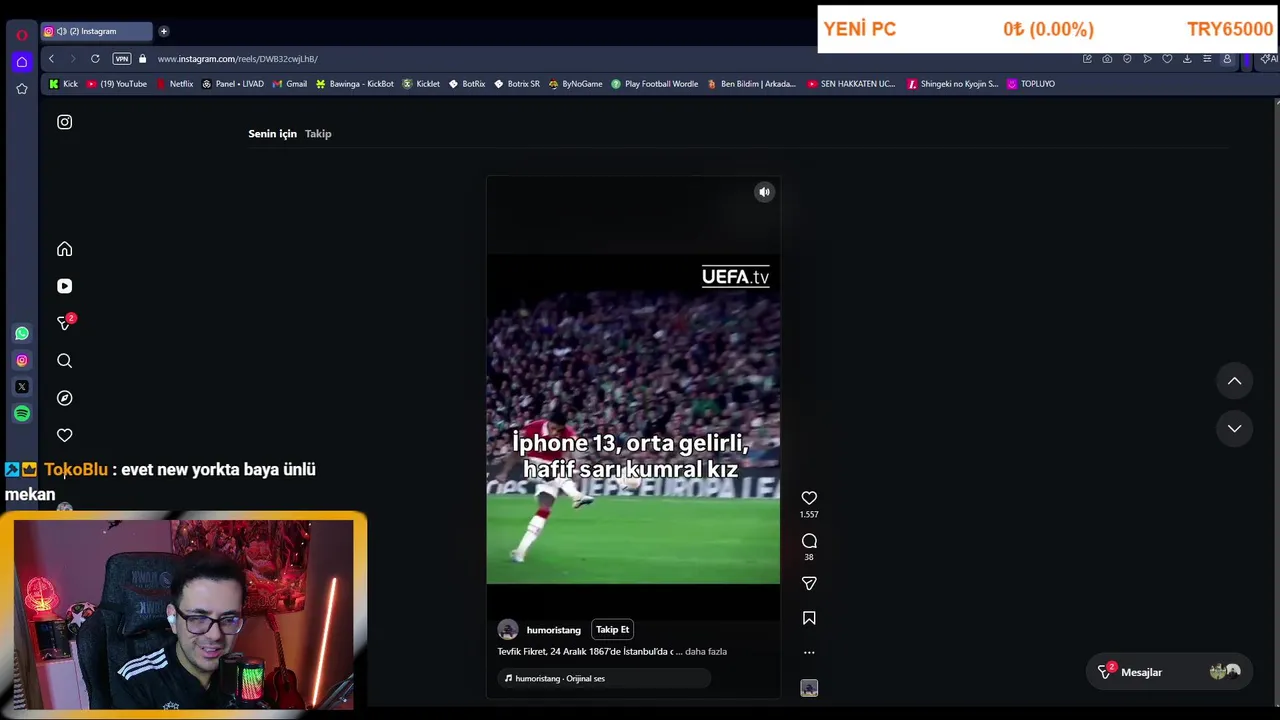Reload the Instagram page

(x=95, y=59)
